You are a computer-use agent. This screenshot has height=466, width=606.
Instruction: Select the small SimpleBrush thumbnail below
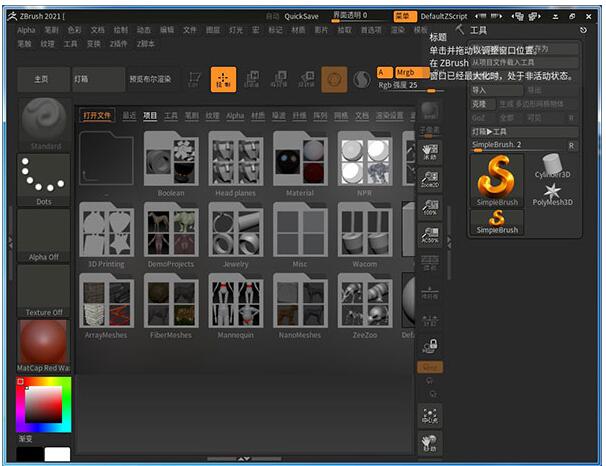497,223
